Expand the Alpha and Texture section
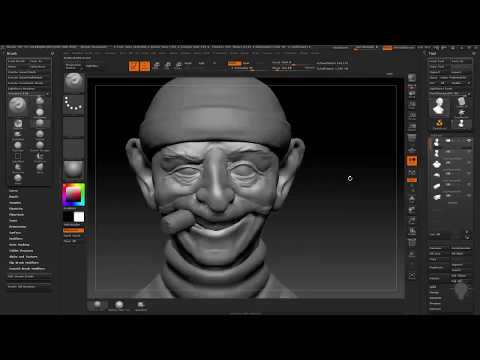The width and height of the screenshot is (480, 360). (23, 257)
